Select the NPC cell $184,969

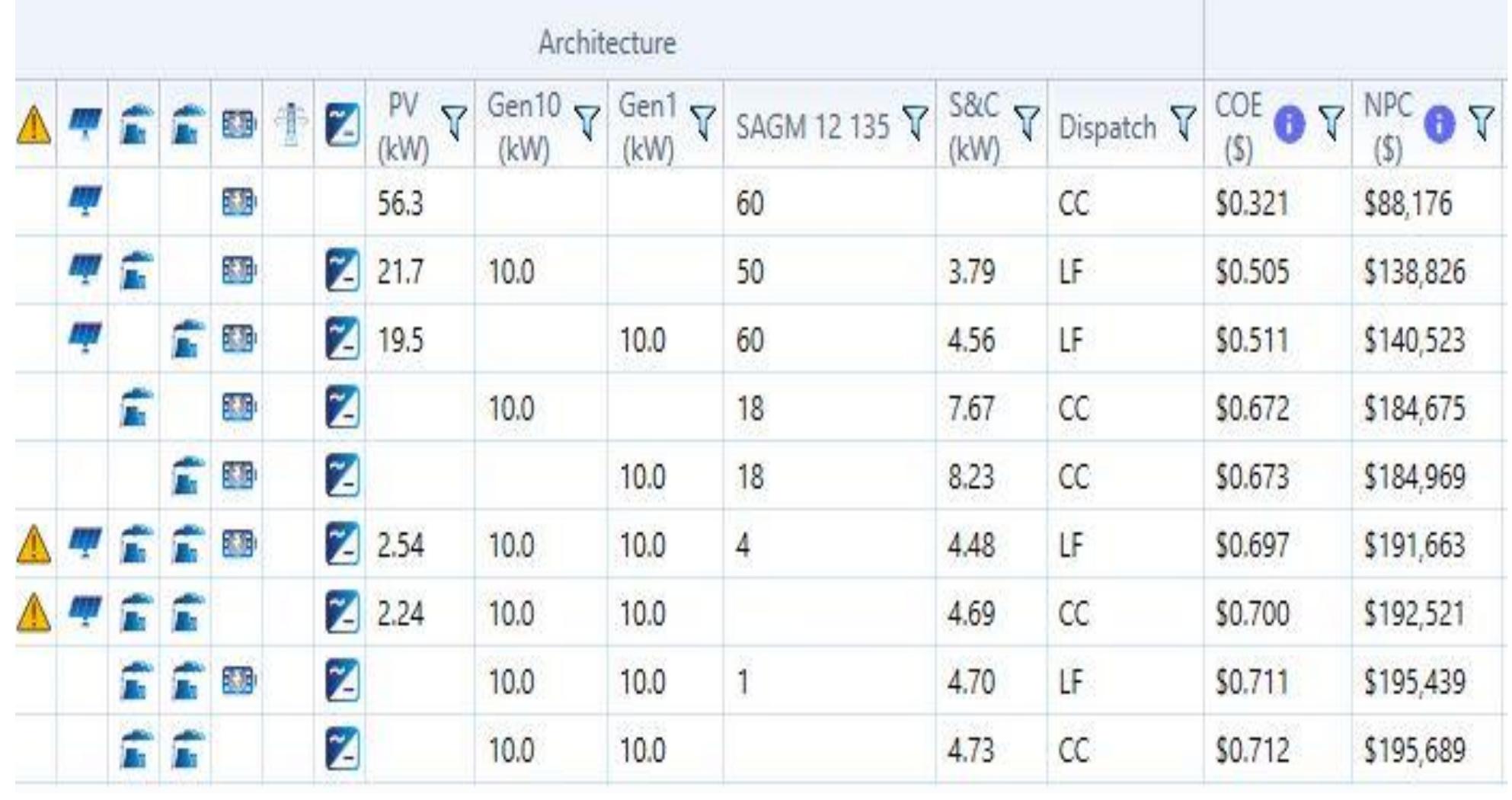coord(1415,477)
